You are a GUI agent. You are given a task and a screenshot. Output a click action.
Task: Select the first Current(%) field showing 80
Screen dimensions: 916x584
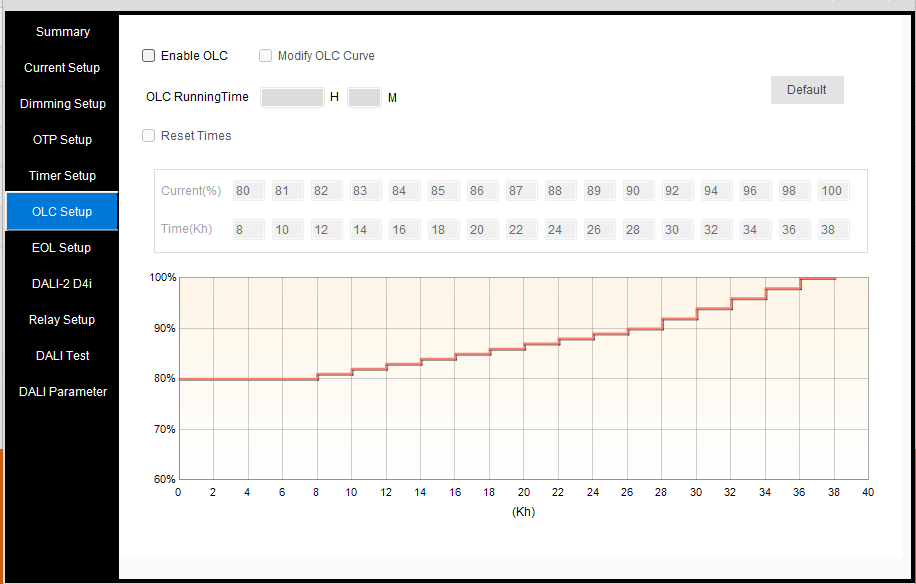point(248,191)
